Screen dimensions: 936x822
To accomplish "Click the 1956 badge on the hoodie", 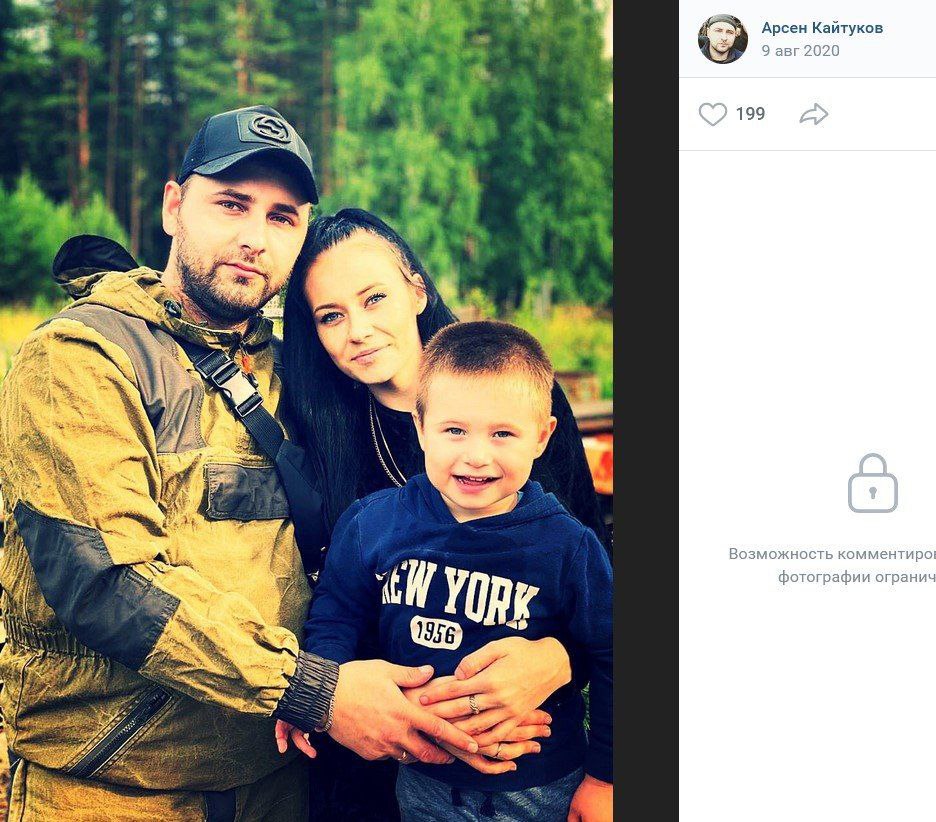I will pyautogui.click(x=436, y=632).
